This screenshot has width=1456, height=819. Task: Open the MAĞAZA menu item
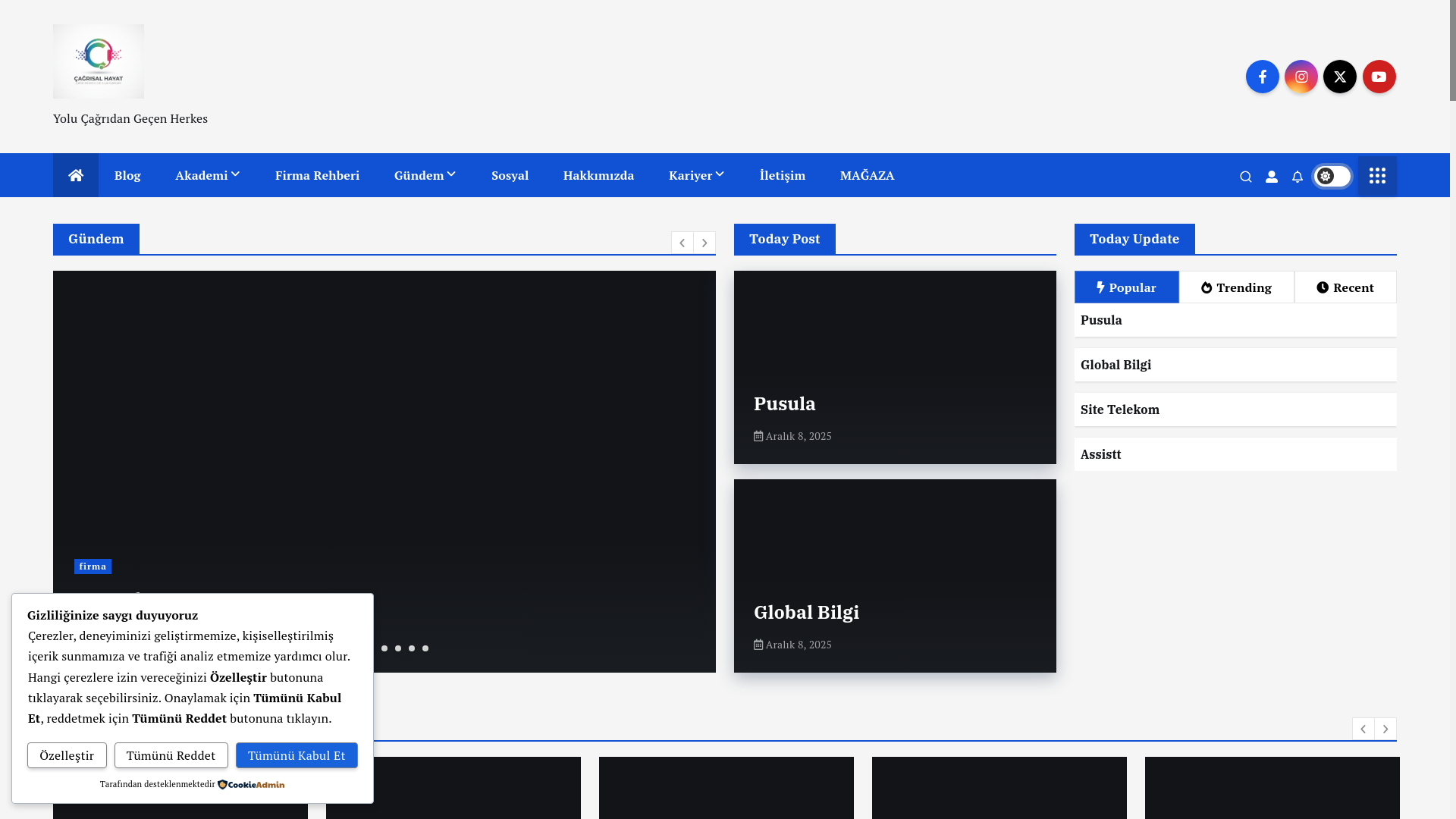[867, 175]
